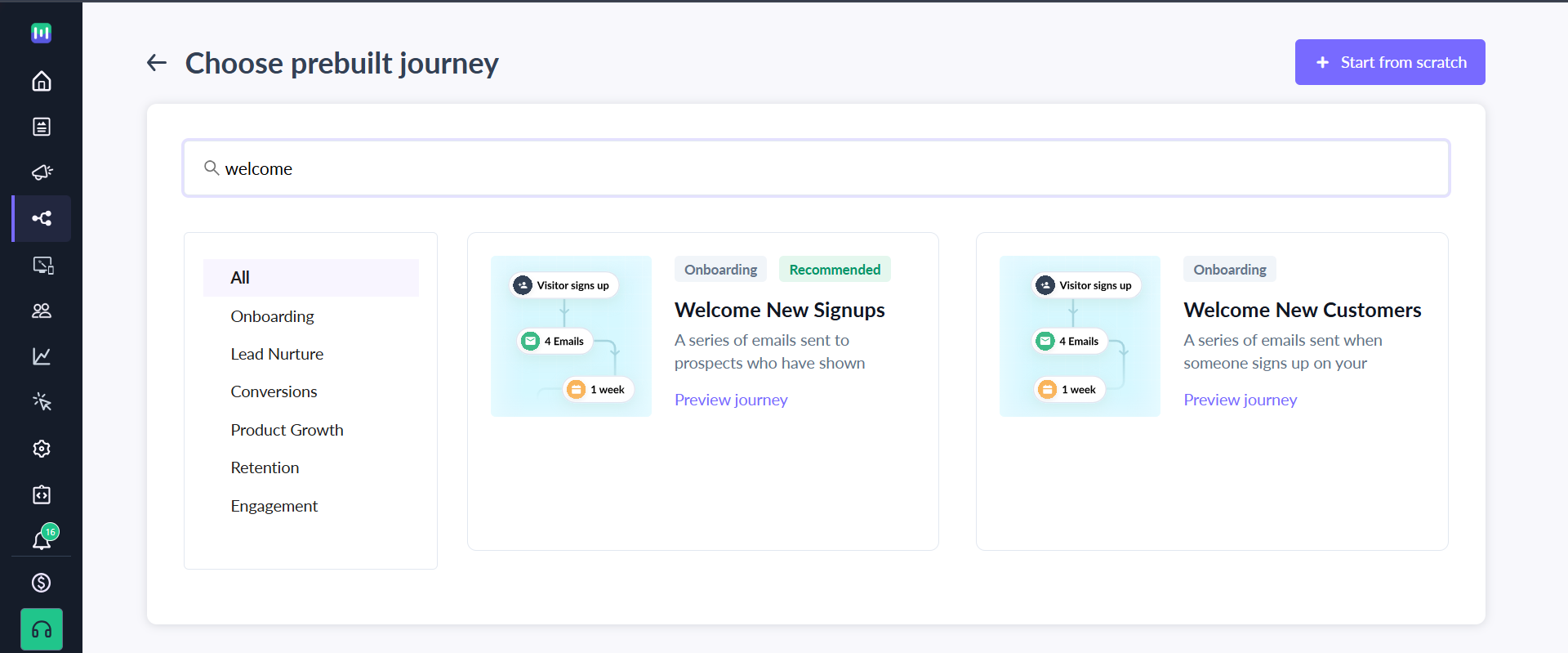Image resolution: width=1568 pixels, height=653 pixels.
Task: Click the Recommended tag
Action: tap(835, 270)
